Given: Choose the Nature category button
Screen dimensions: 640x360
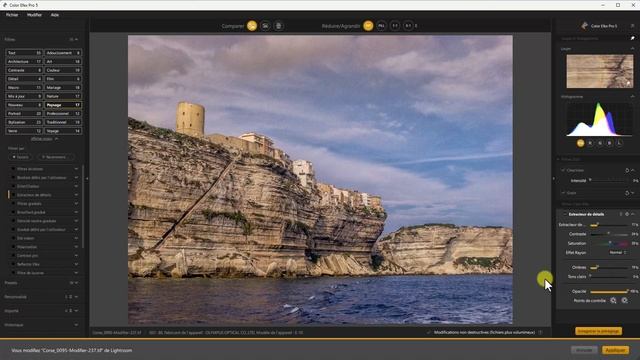Looking at the screenshot, I should (63, 96).
